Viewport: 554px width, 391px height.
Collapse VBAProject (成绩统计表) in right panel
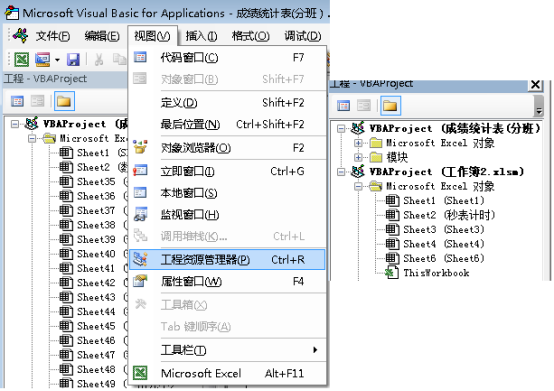click(x=341, y=129)
